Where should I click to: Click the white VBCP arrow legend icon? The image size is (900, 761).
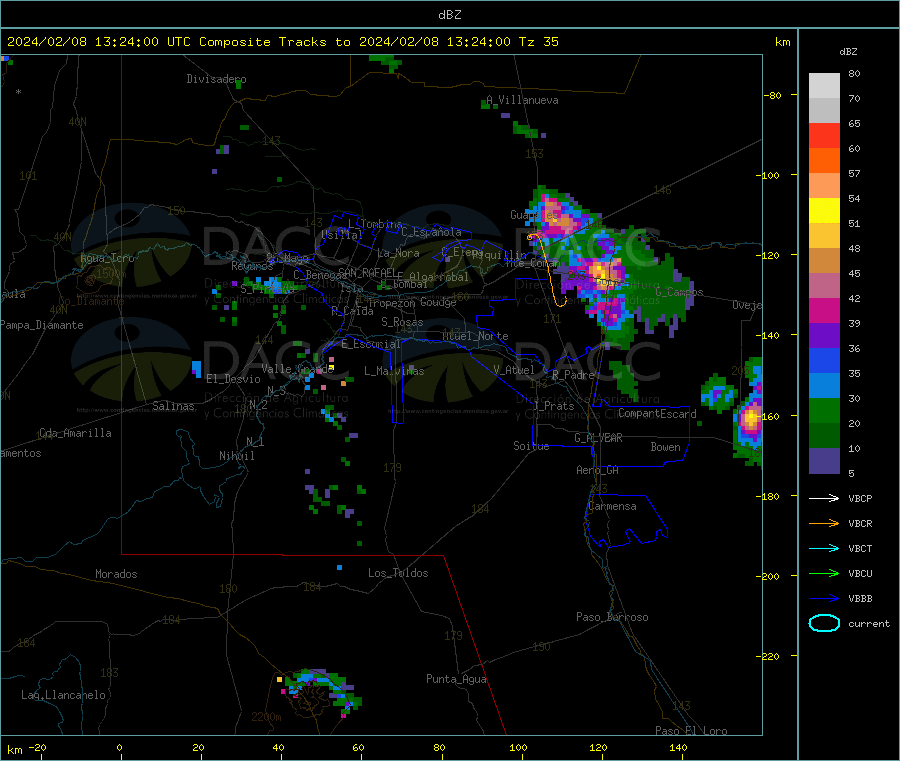coord(824,498)
